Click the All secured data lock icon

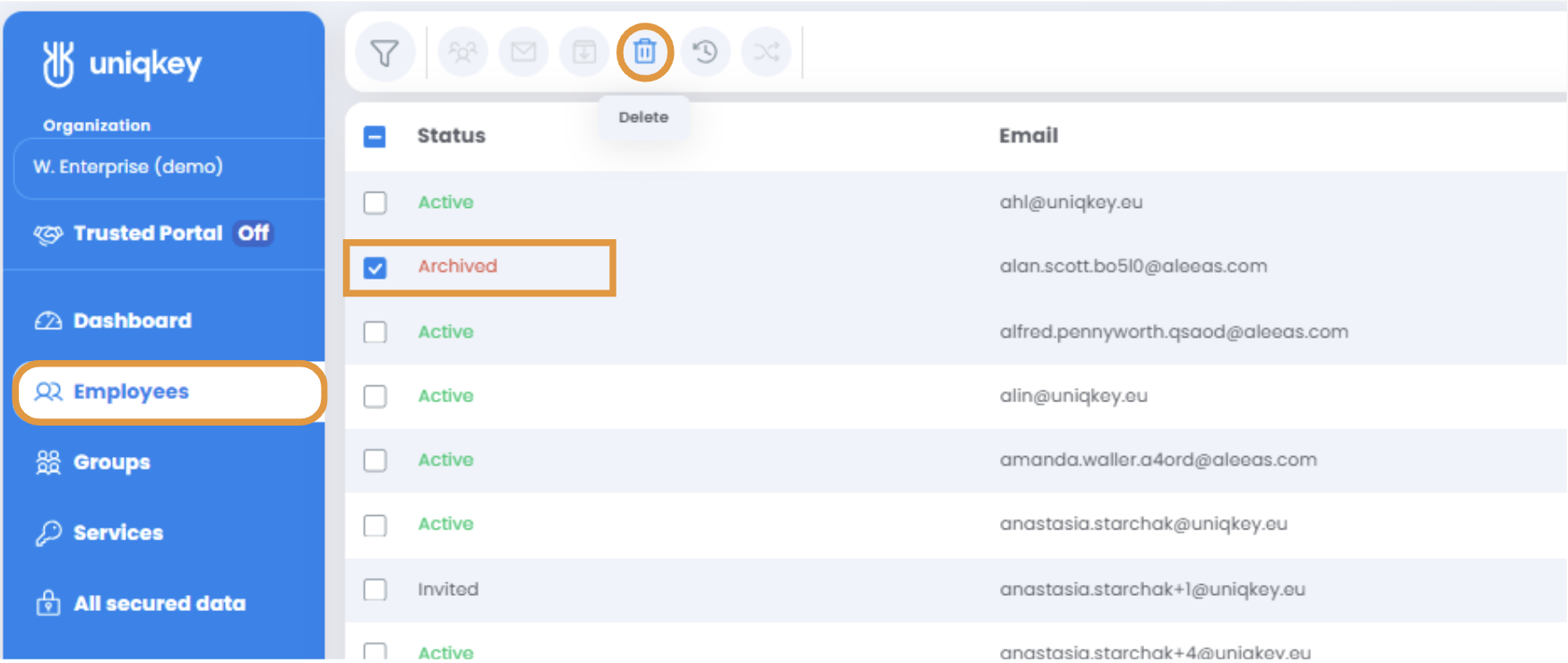pos(48,603)
